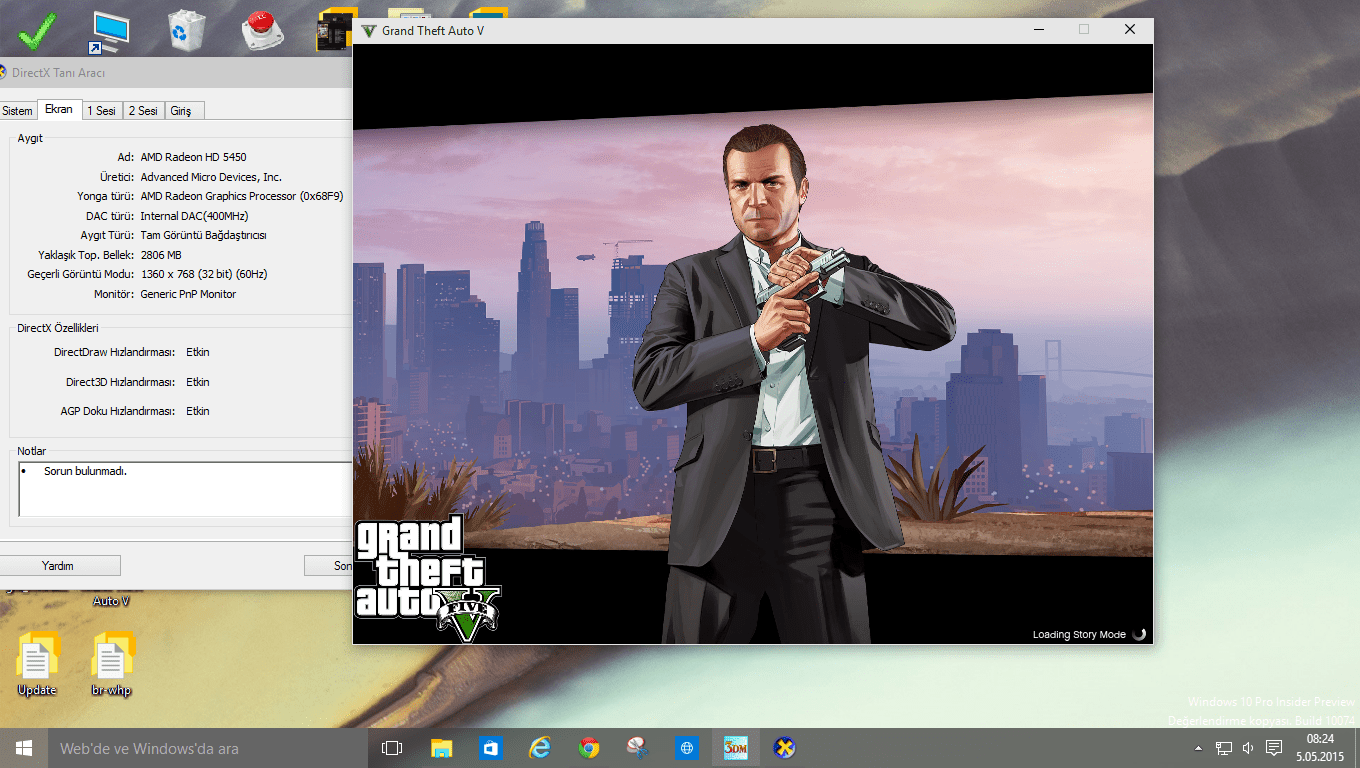Open the Action Center notifications icon
1360x768 pixels.
pyautogui.click(x=1274, y=748)
